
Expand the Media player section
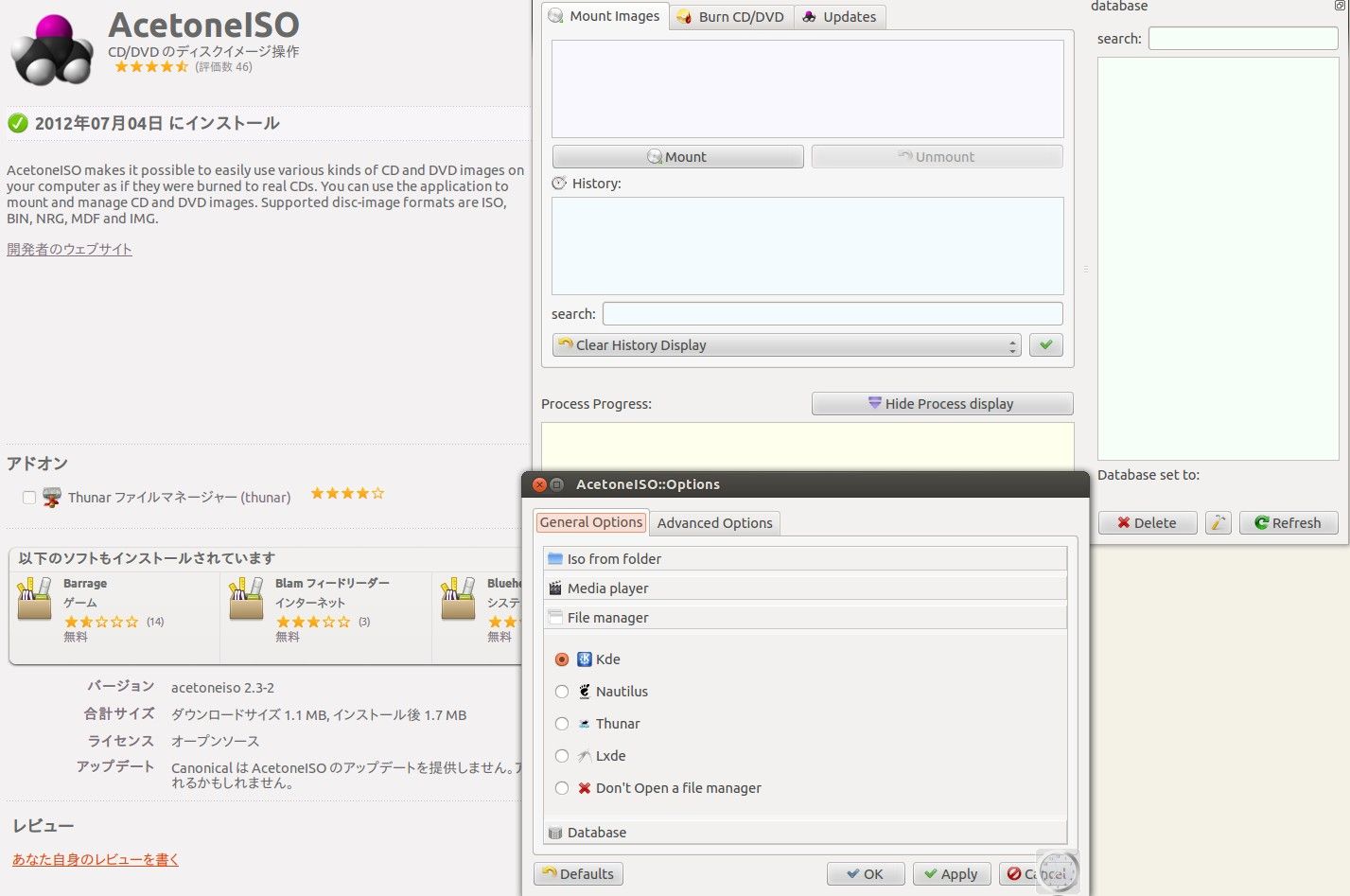tap(805, 588)
